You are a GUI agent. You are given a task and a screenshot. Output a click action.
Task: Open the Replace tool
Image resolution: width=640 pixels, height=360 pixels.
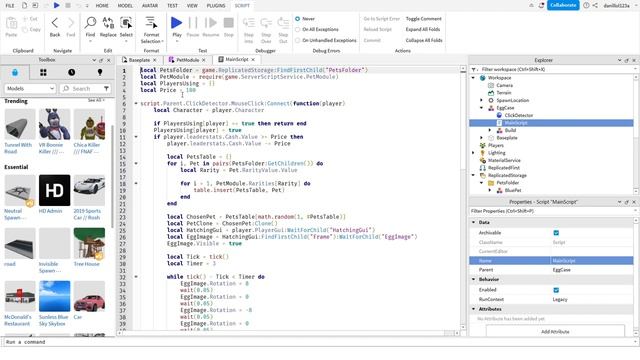108,23
